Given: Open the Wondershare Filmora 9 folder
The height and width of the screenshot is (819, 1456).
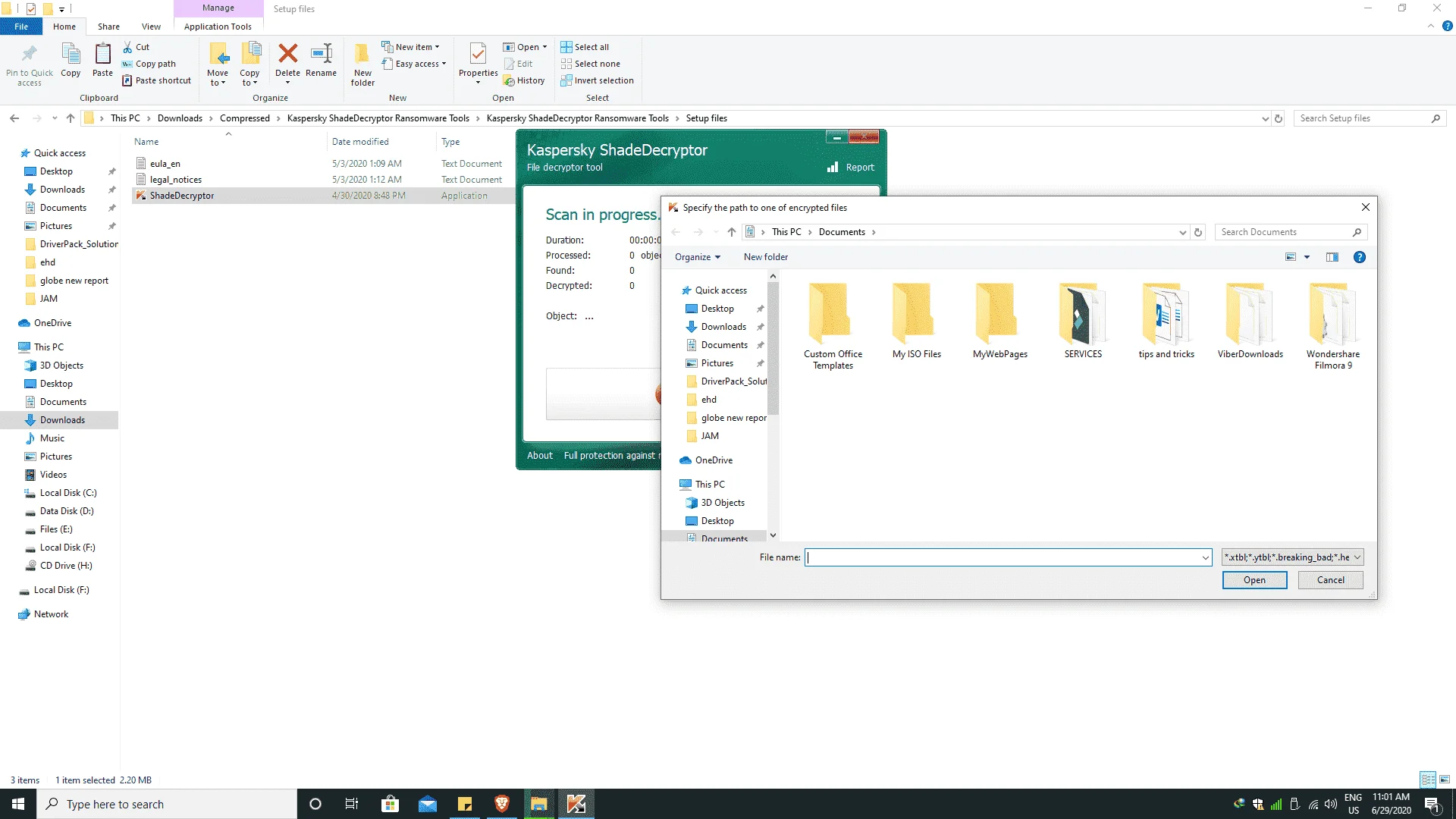Looking at the screenshot, I should click(x=1333, y=327).
